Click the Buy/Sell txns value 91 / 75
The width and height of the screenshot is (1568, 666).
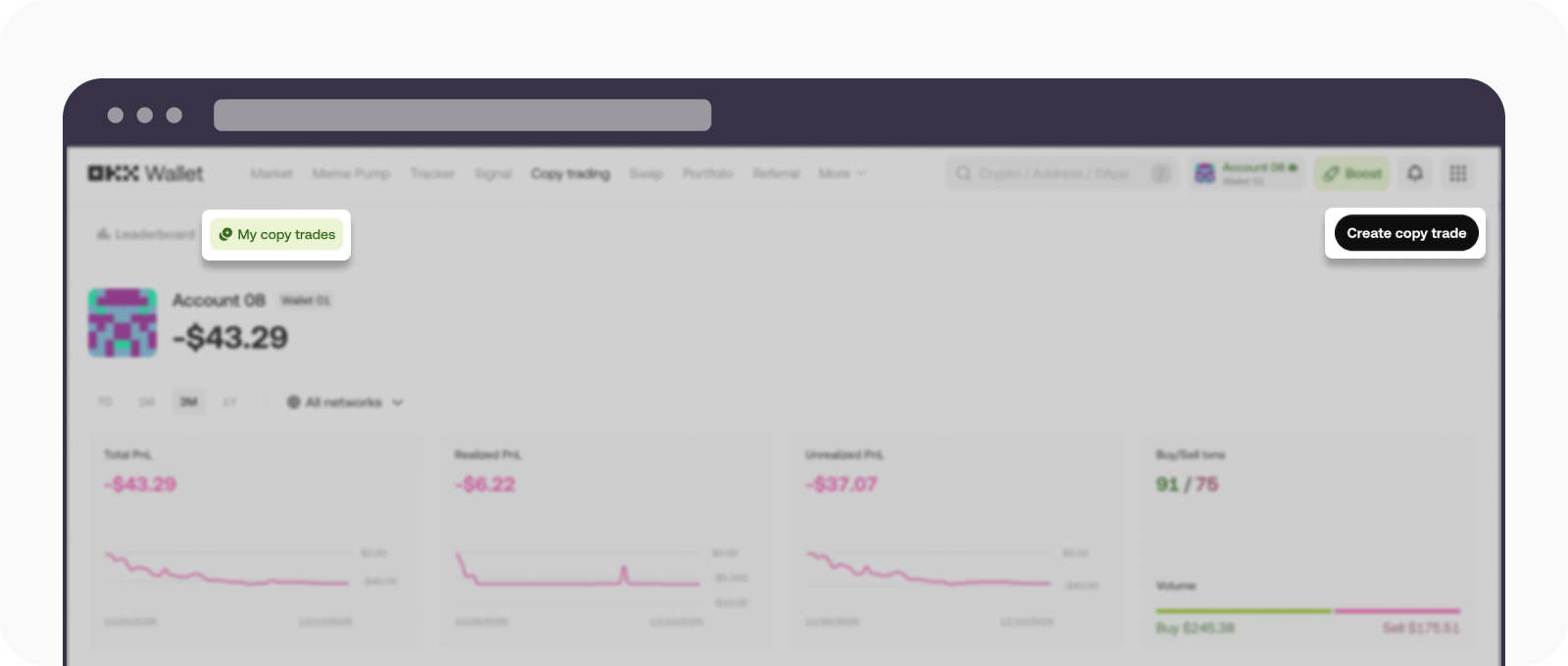[1187, 484]
